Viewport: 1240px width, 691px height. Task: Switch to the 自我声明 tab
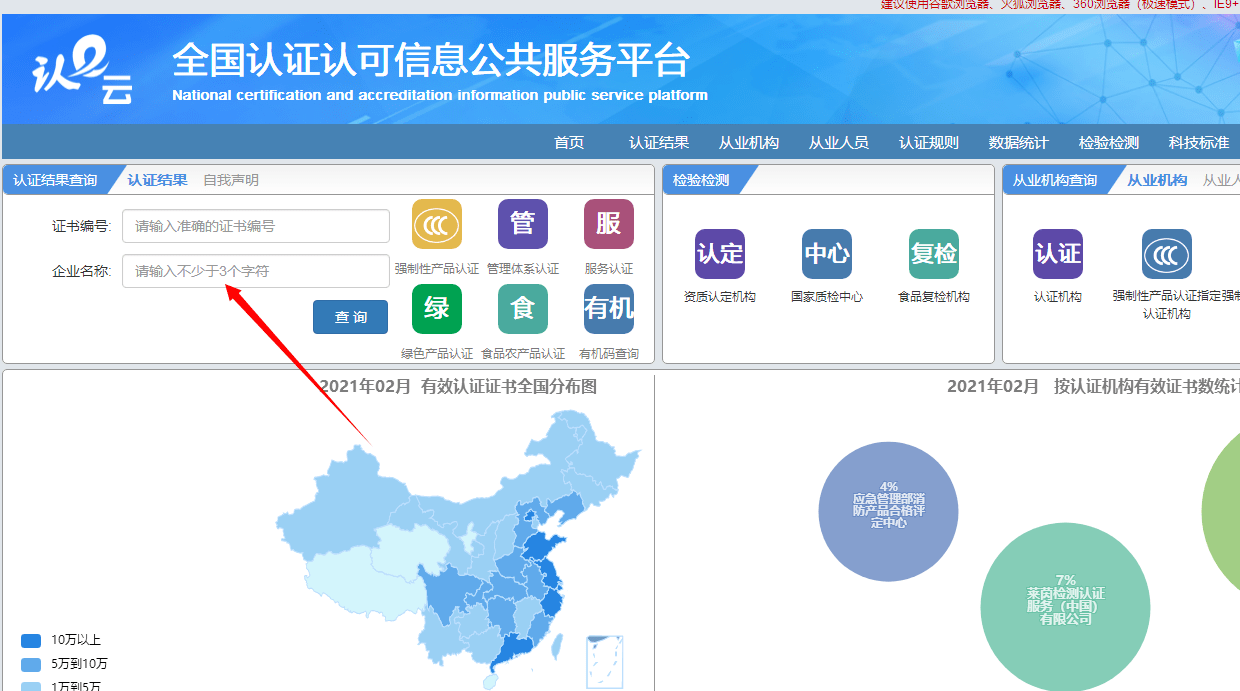tap(231, 180)
